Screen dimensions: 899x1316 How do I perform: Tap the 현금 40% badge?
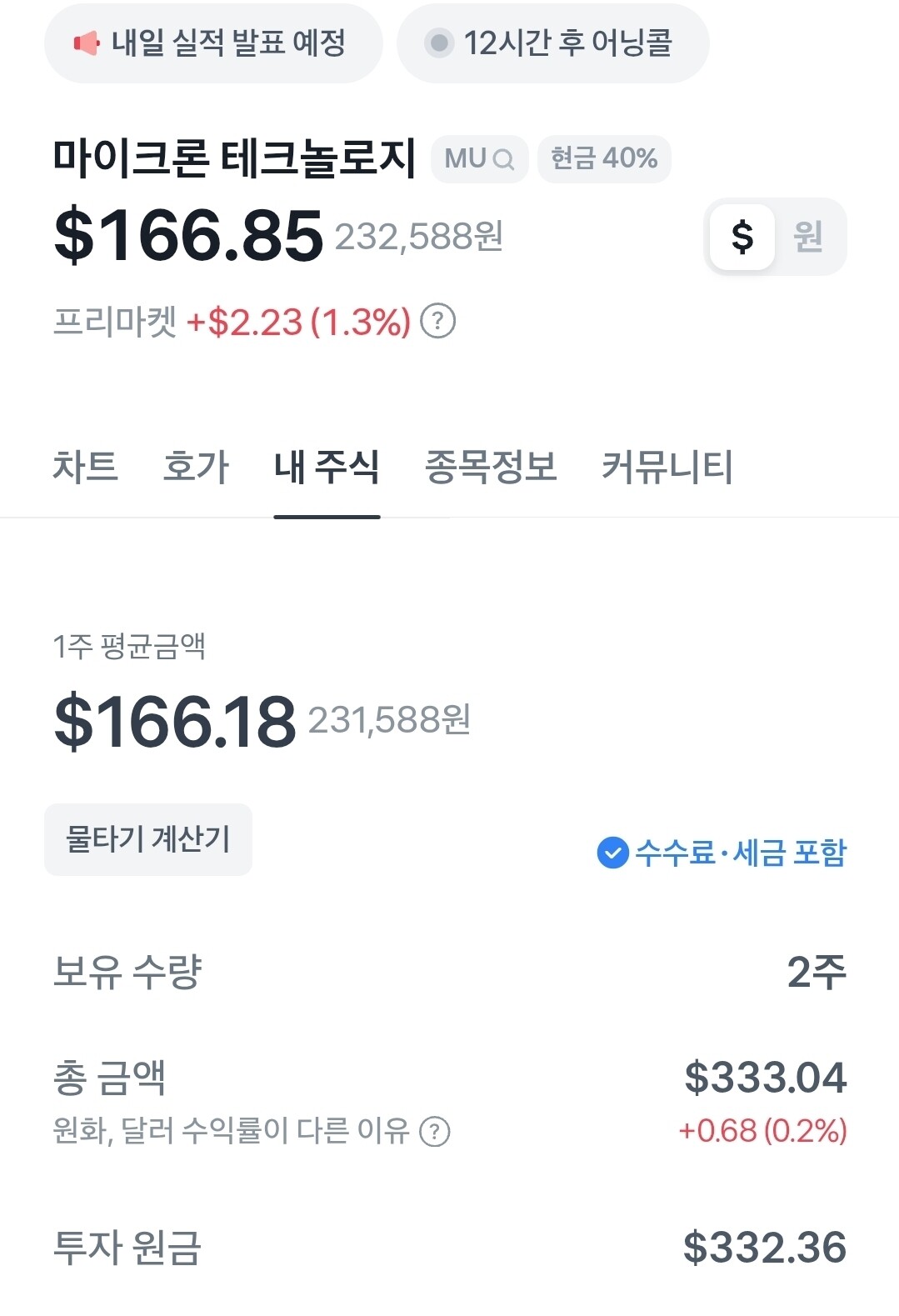coord(604,158)
